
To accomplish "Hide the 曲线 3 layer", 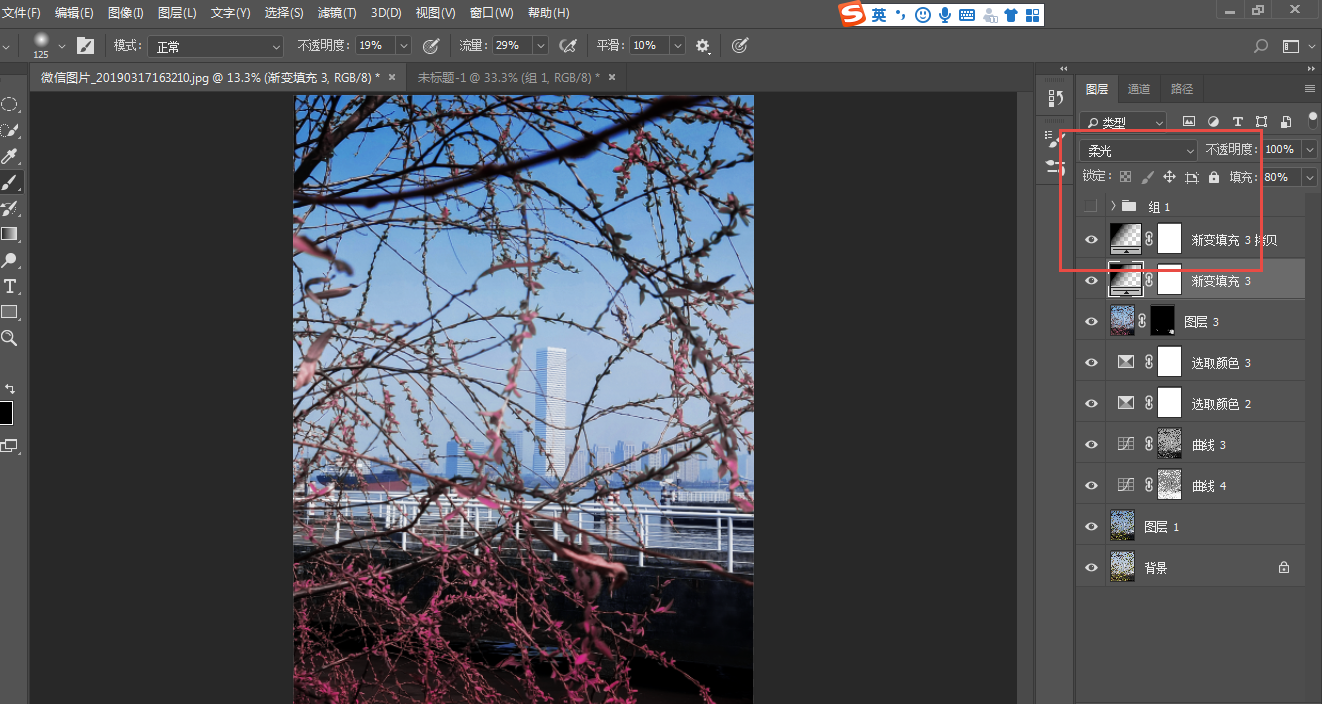I will pos(1091,445).
